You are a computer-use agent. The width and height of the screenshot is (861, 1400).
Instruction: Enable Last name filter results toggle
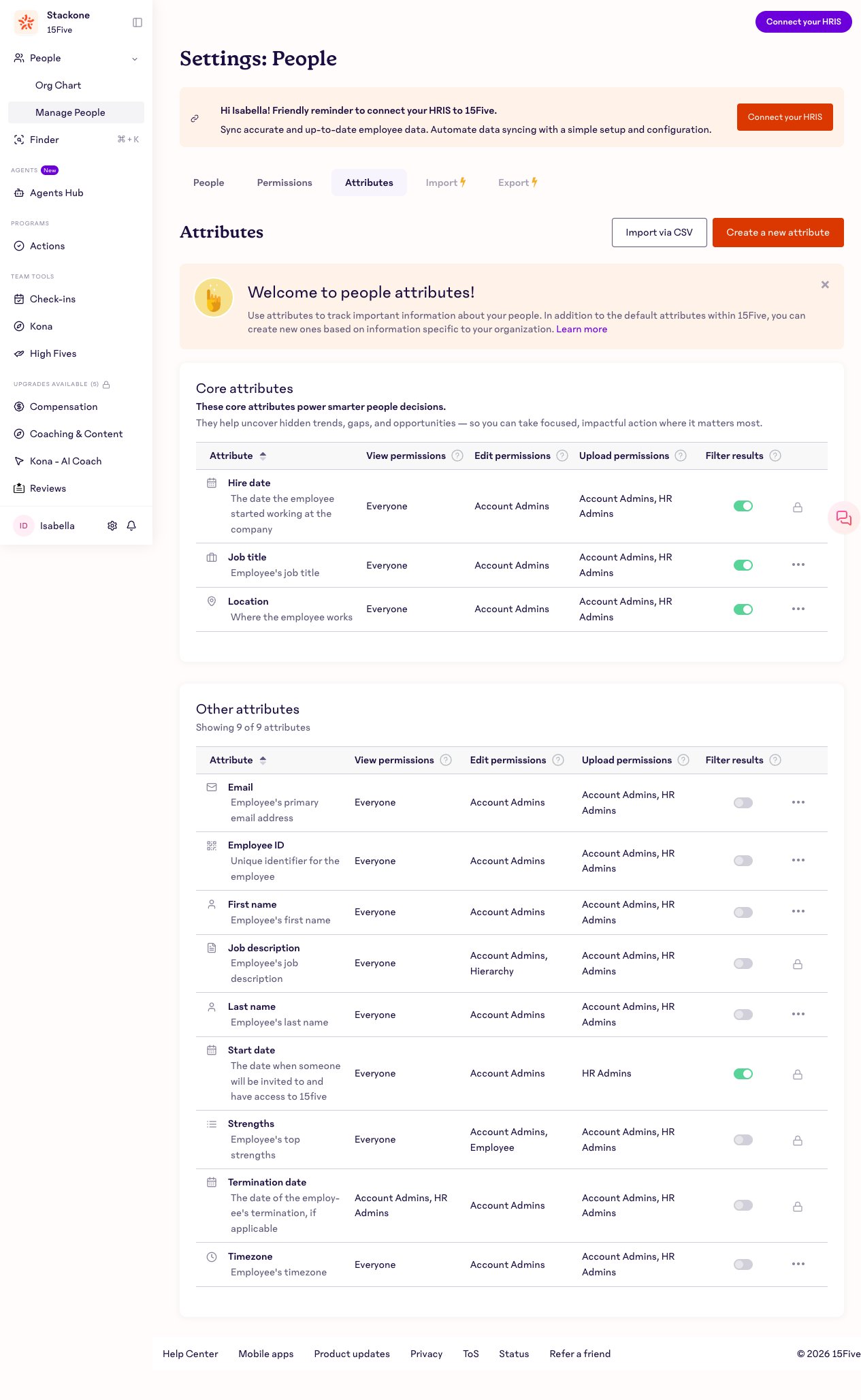[743, 1015]
